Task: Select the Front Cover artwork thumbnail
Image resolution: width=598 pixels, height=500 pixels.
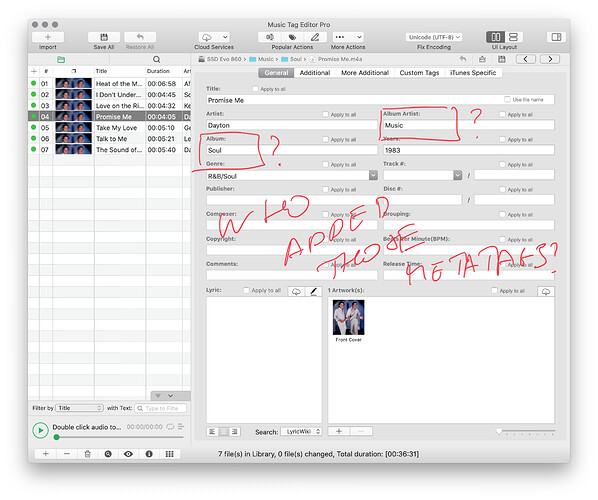Action: coord(348,317)
